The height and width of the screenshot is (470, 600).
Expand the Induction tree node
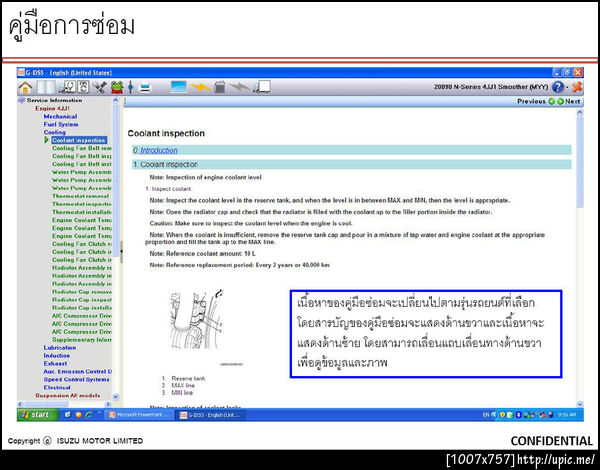57,356
